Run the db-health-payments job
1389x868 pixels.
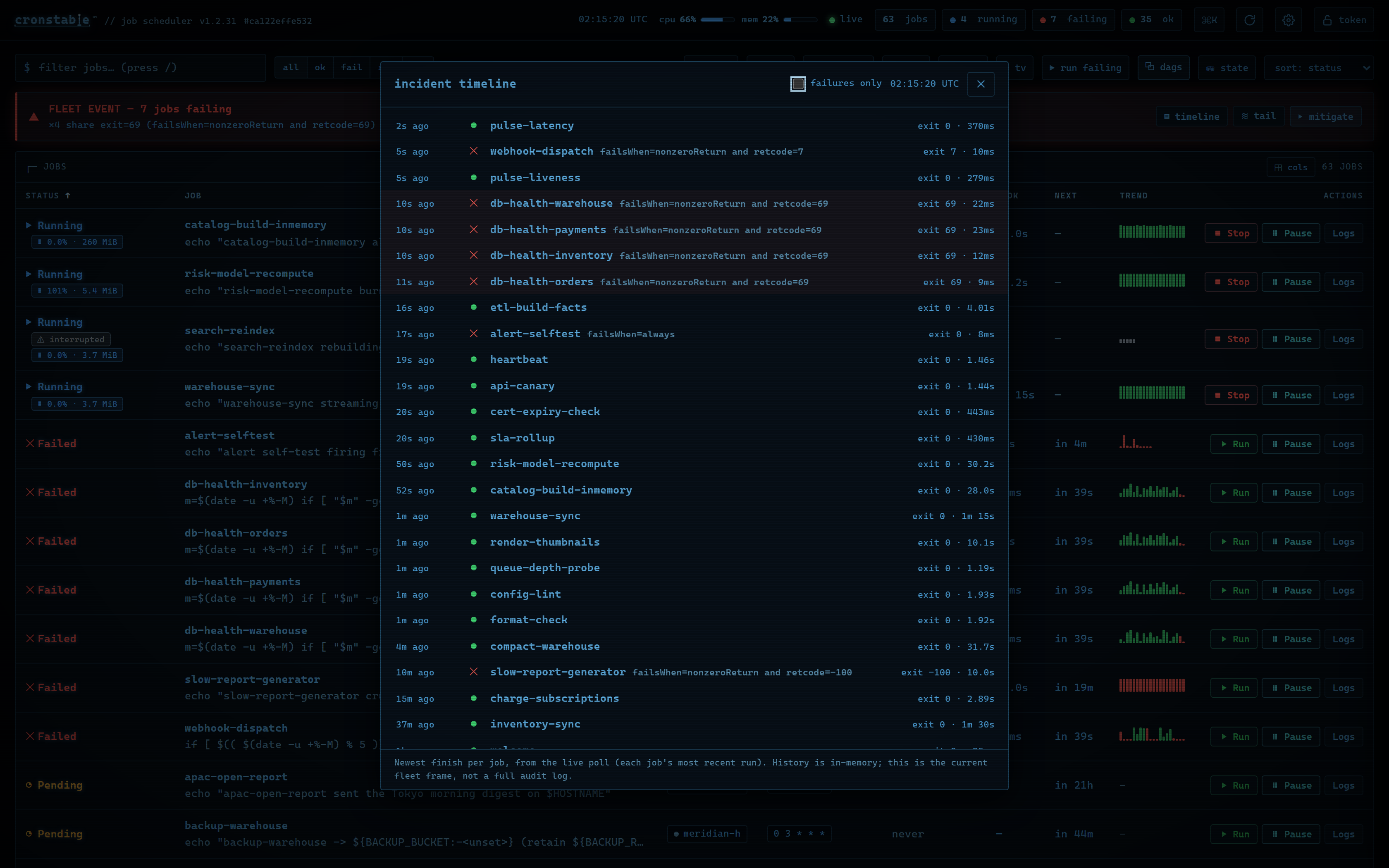point(1234,591)
